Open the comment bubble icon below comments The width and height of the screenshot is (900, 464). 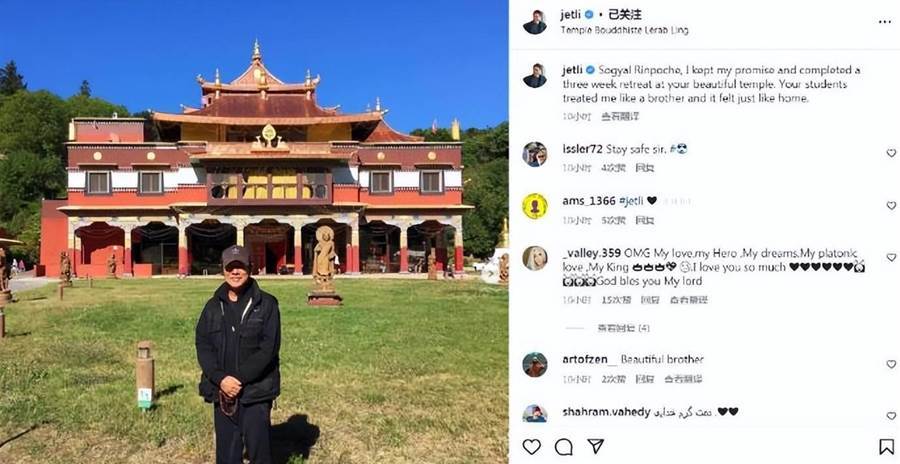564,446
